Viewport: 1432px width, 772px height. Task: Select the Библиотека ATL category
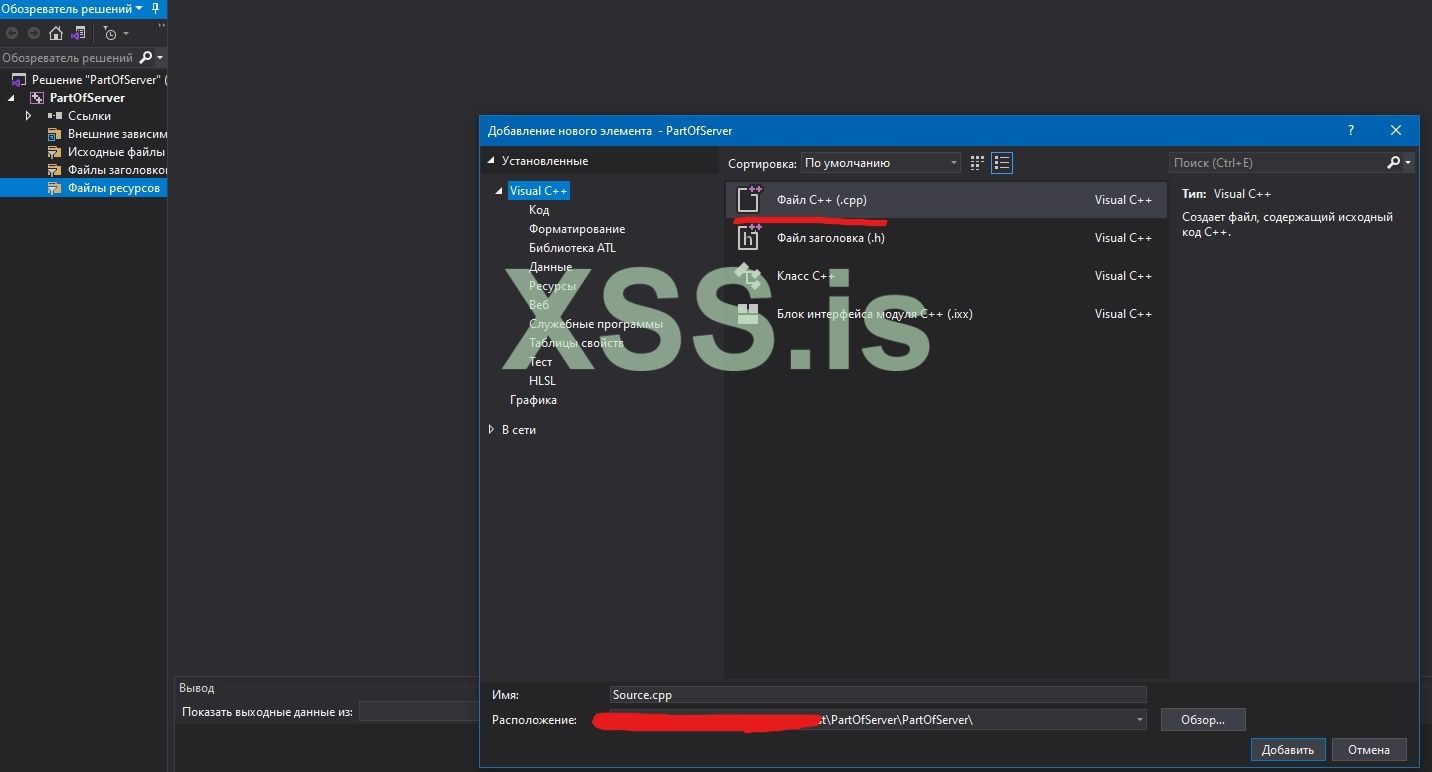(x=572, y=248)
